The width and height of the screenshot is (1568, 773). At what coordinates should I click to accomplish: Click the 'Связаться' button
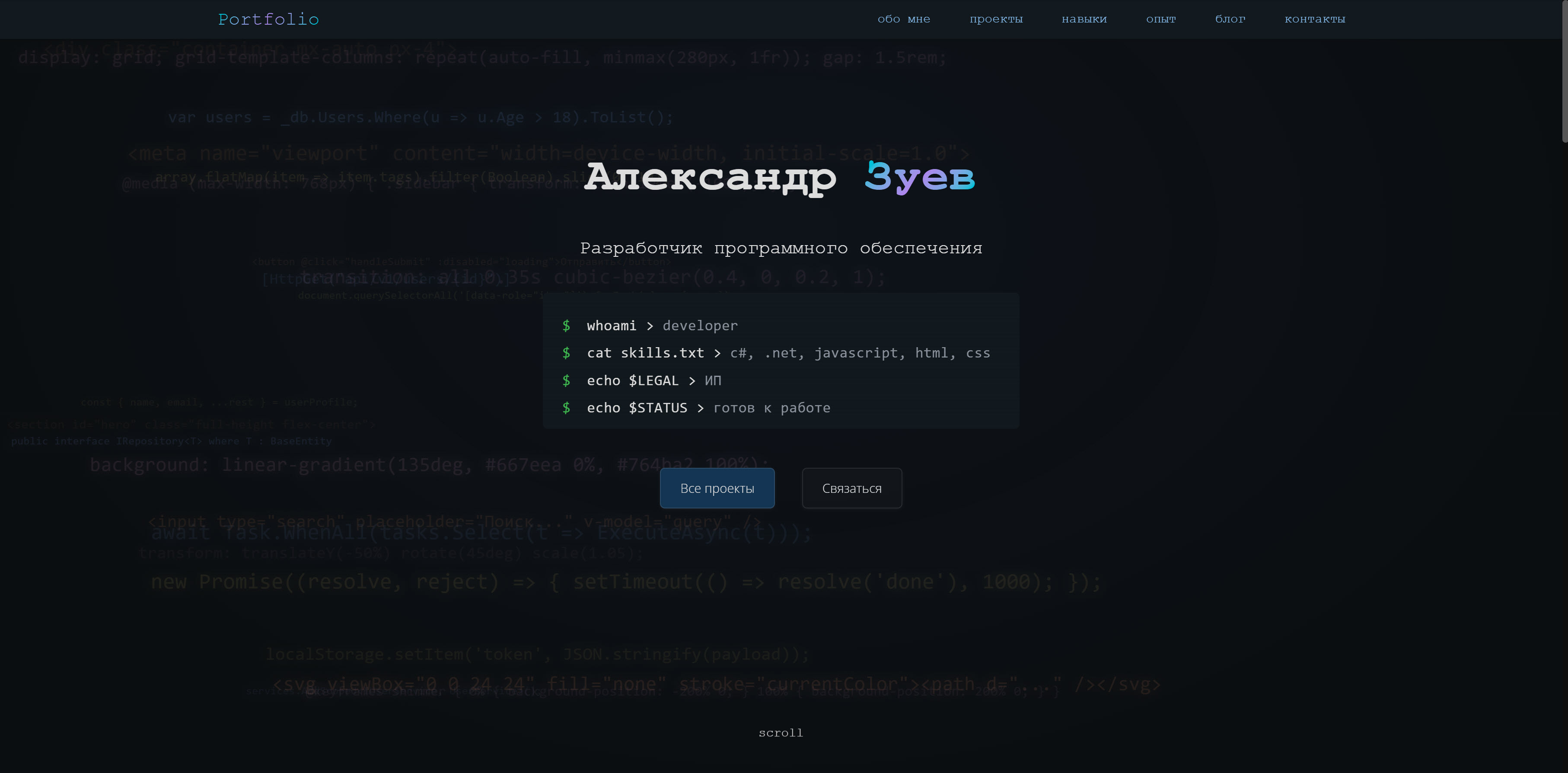[851, 488]
